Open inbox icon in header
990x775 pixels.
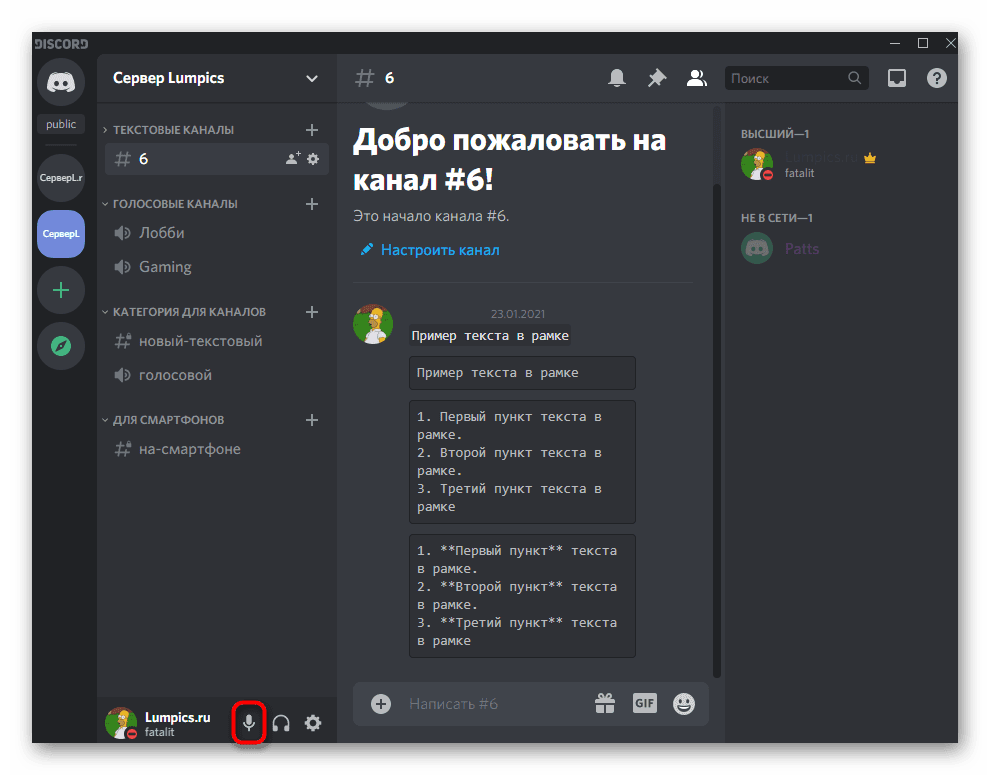pos(897,78)
